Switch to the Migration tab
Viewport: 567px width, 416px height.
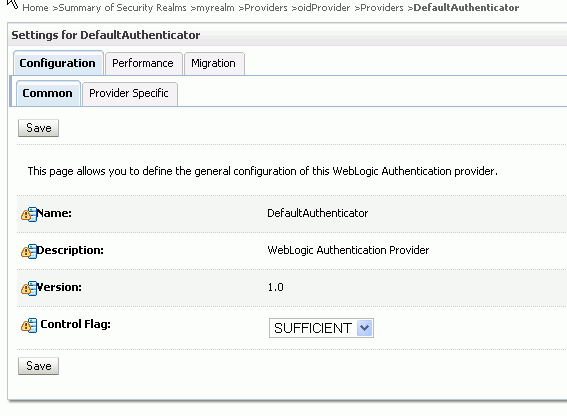click(214, 64)
